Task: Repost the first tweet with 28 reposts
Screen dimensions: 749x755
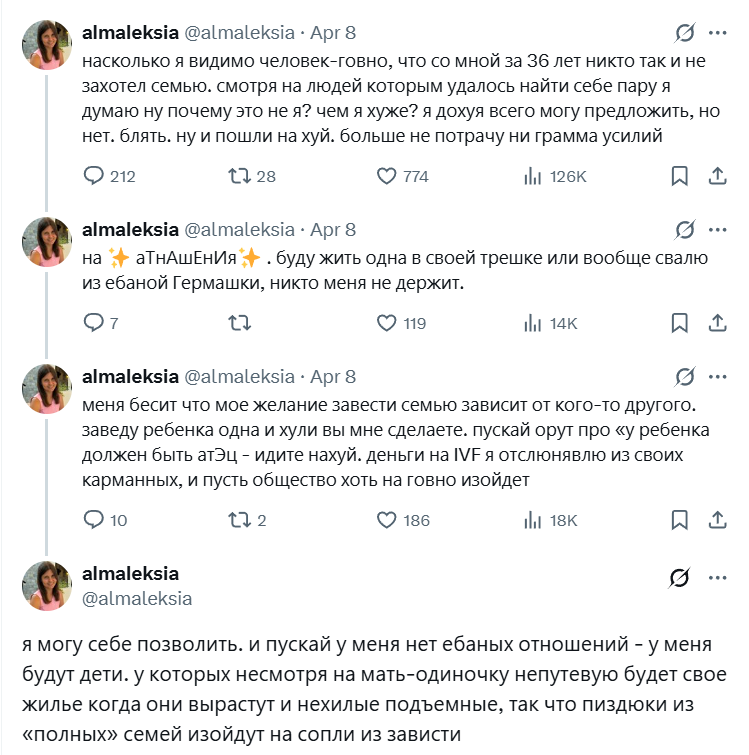Action: coord(240,176)
